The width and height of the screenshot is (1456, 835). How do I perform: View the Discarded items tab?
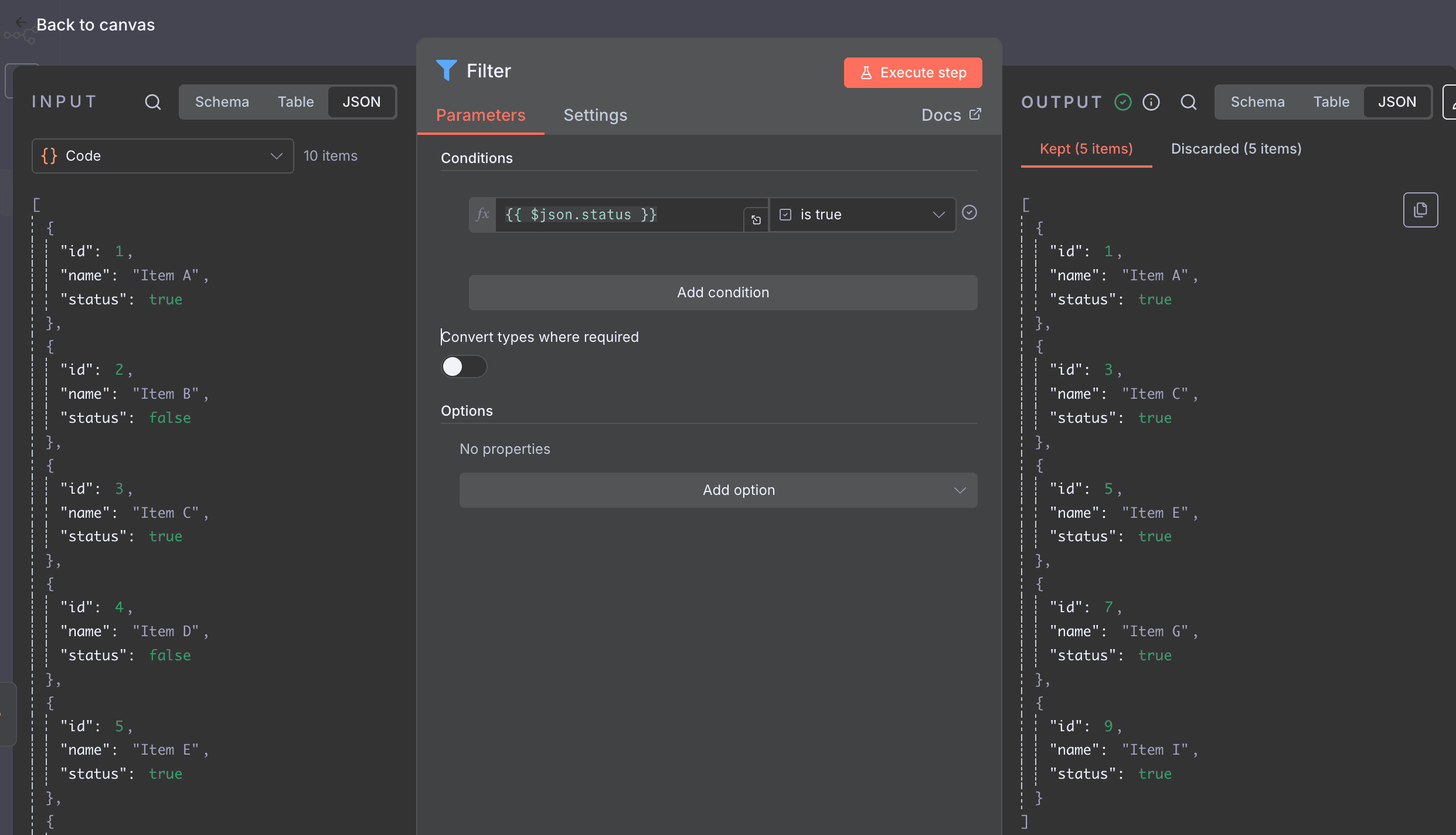tap(1236, 148)
